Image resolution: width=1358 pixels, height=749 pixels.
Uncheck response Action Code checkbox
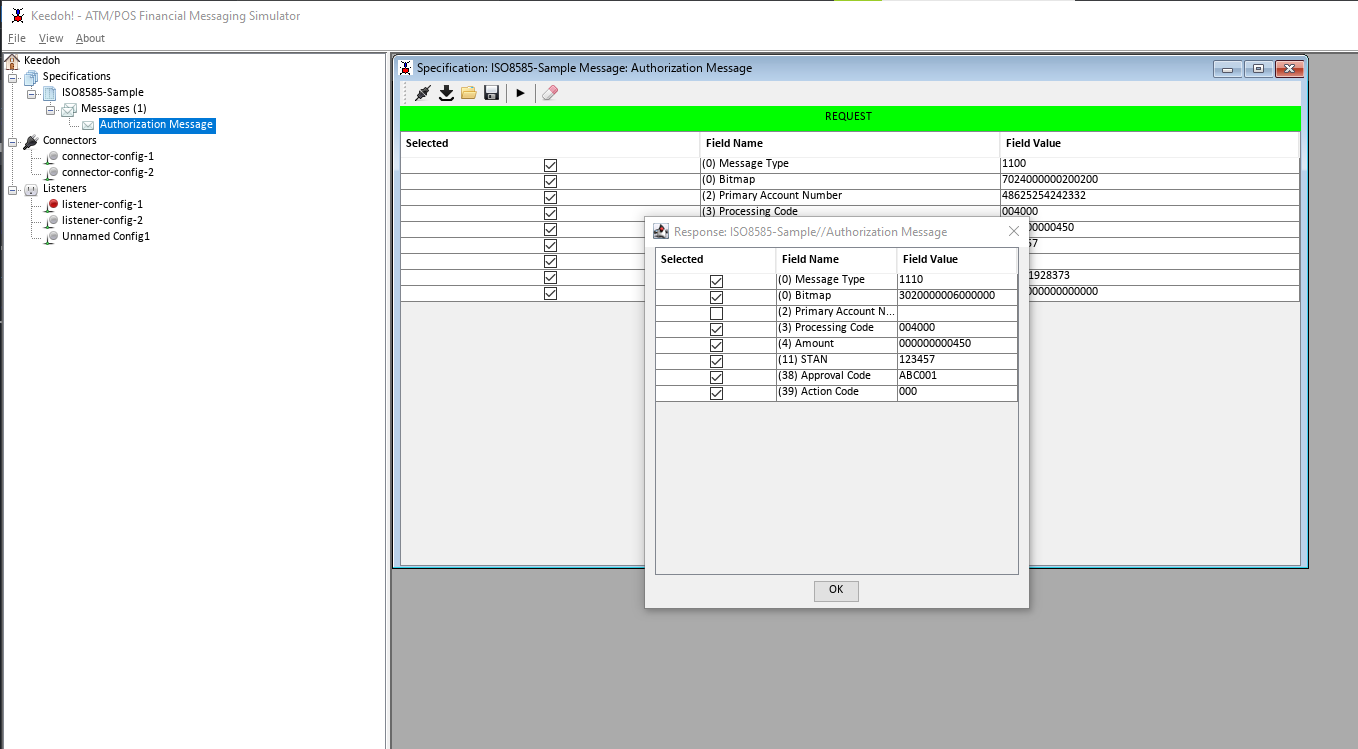[x=716, y=393]
